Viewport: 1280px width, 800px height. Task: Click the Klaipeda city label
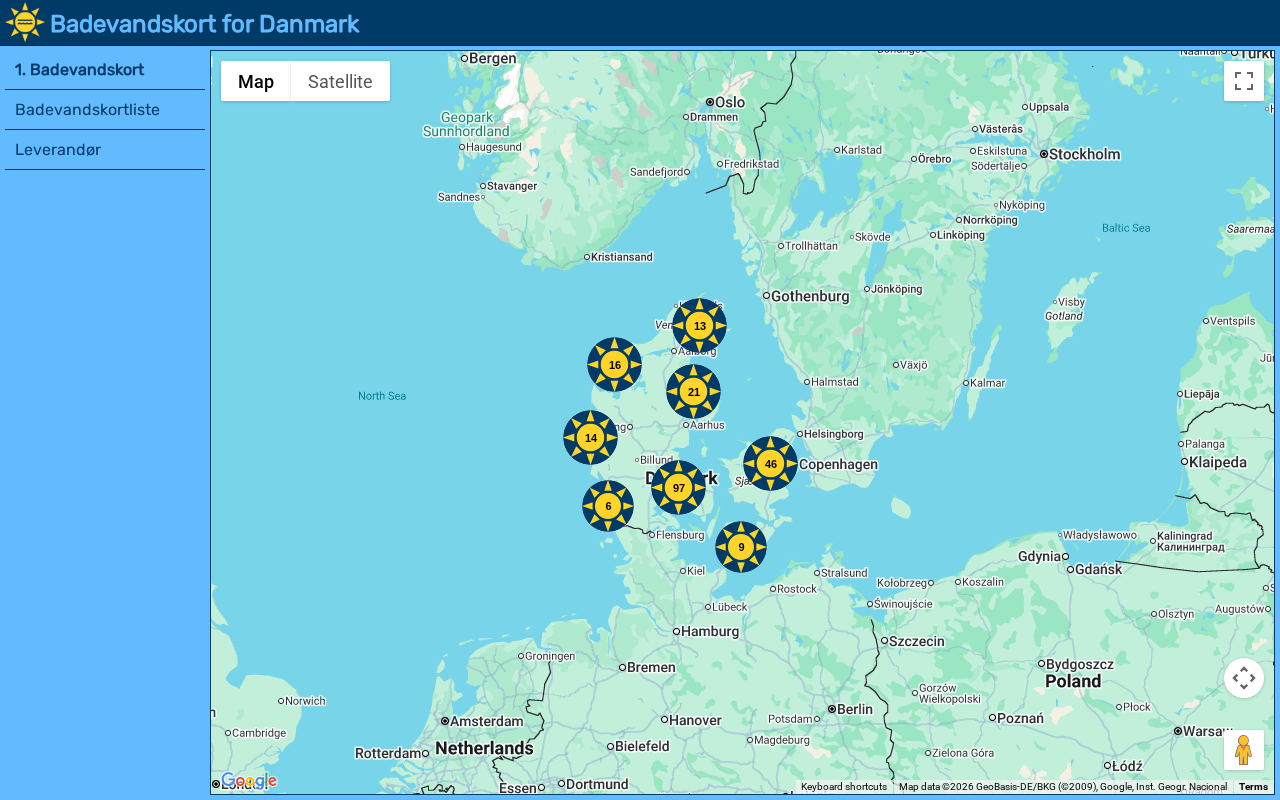coord(1218,462)
